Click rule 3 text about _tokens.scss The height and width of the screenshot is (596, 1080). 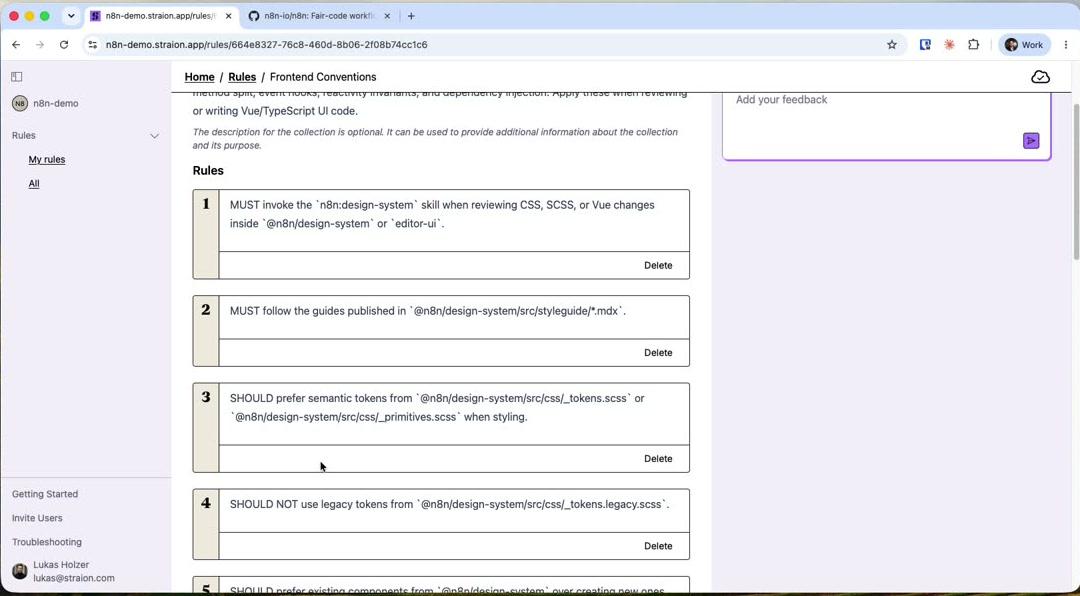[437, 408]
